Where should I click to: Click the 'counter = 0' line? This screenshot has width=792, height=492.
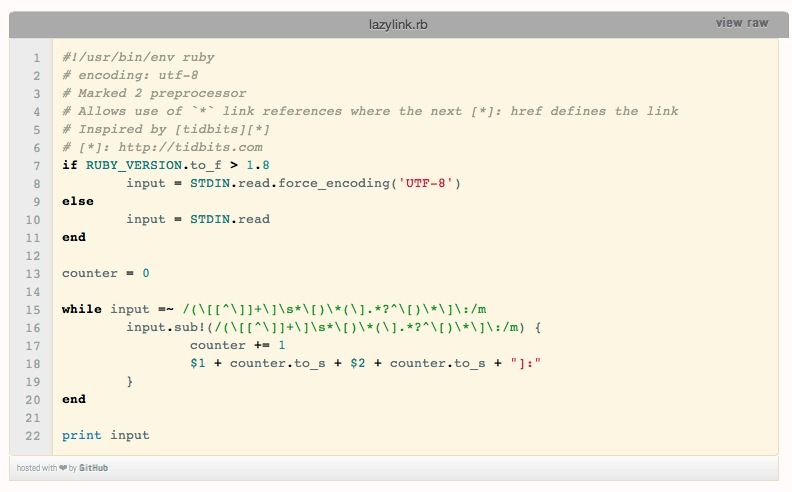click(106, 274)
